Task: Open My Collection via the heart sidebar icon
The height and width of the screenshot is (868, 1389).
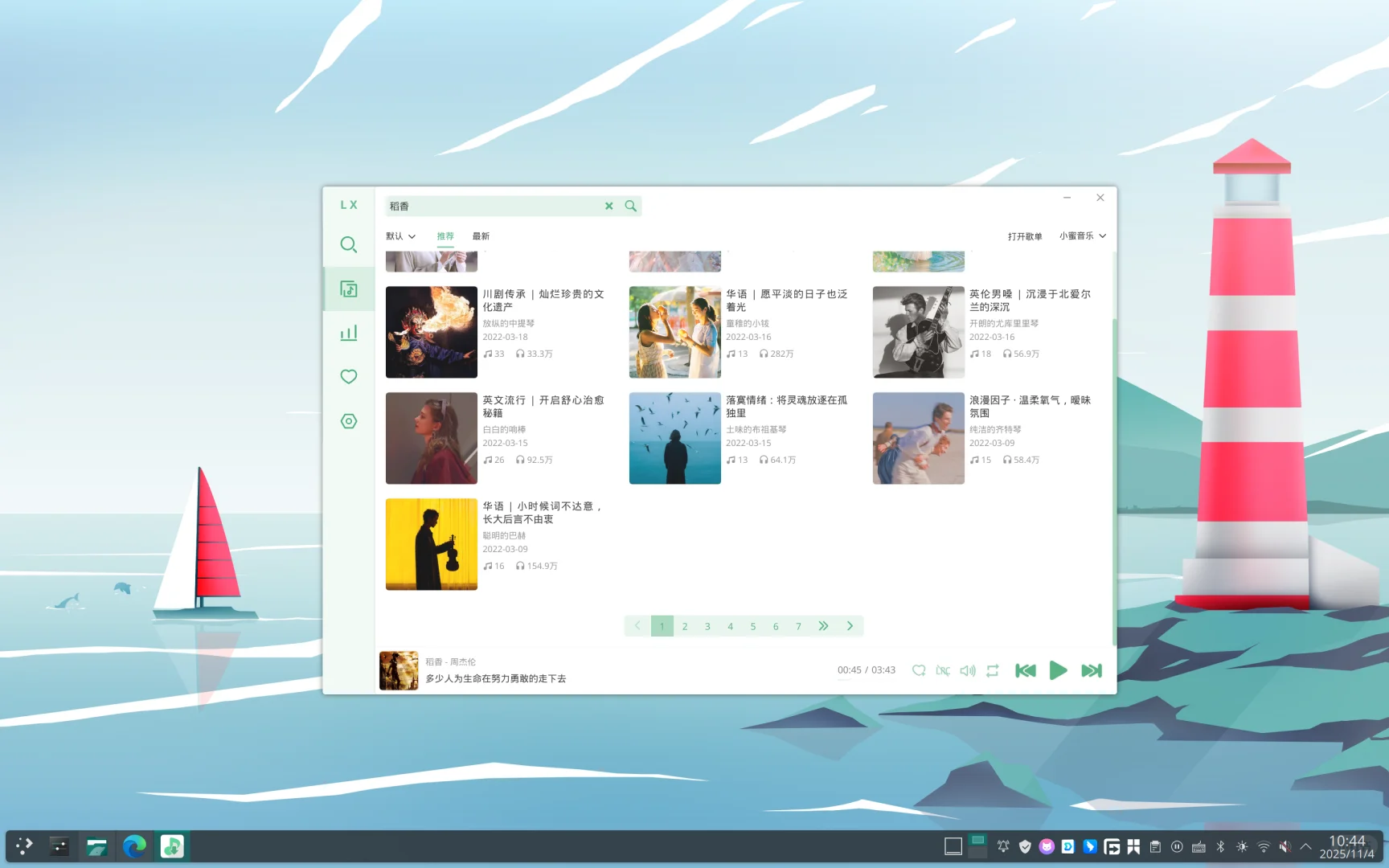Action: click(x=348, y=376)
